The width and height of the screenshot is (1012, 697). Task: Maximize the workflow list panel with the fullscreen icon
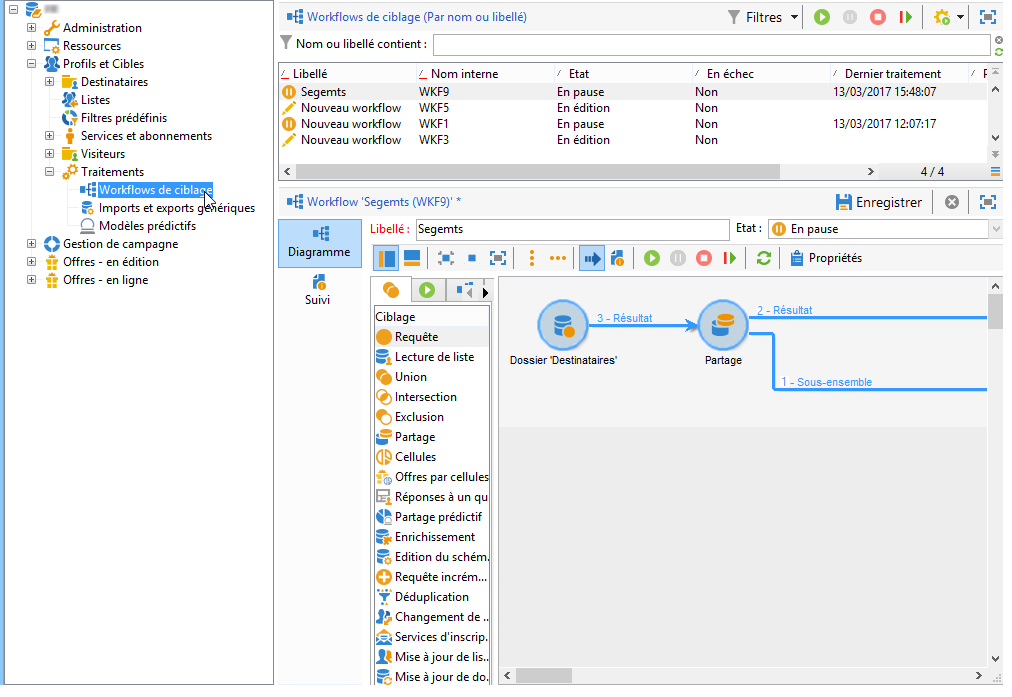[x=987, y=17]
